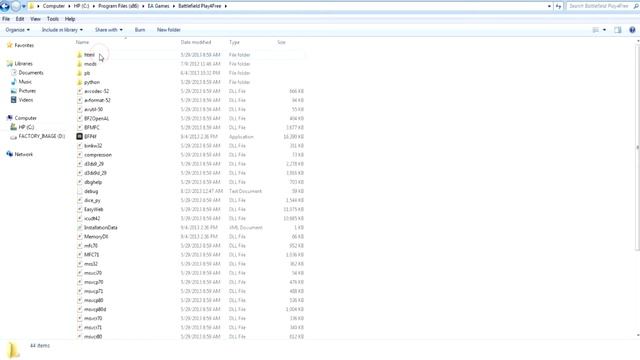Select the dice_py file name
640x360 pixels.
click(92, 200)
